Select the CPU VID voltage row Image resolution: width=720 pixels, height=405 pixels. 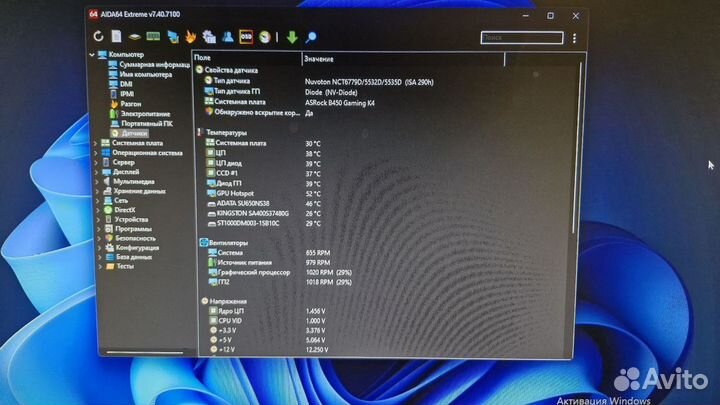[267, 321]
